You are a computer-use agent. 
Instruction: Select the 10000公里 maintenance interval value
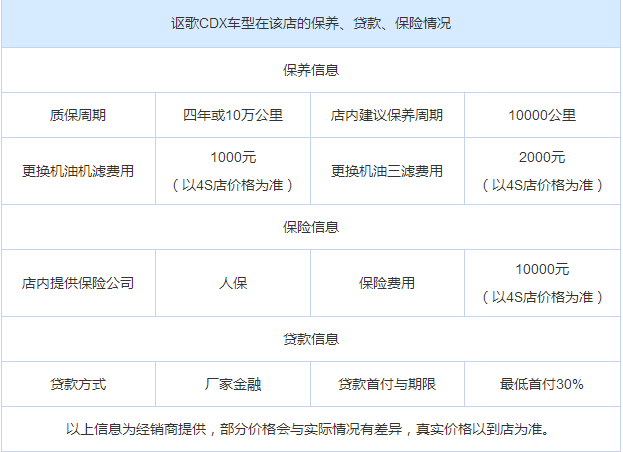(x=542, y=115)
